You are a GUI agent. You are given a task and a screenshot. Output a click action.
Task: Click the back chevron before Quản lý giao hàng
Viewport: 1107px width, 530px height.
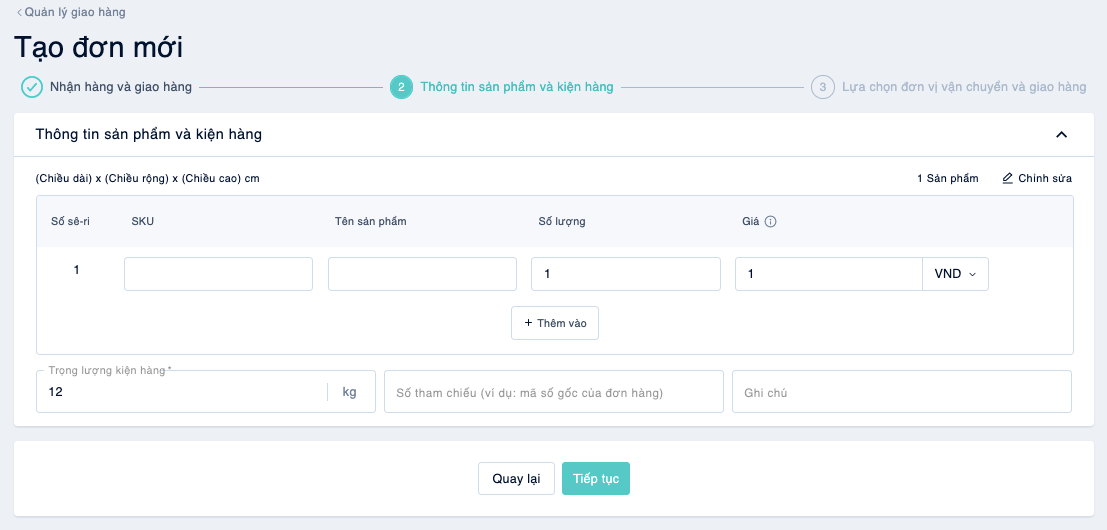coord(19,12)
